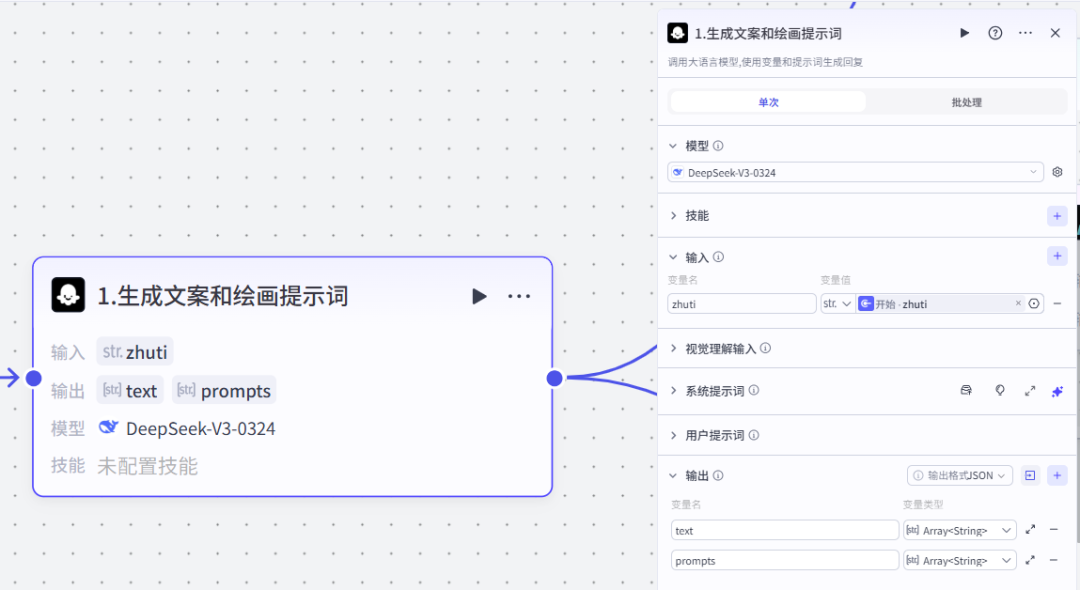Expand the 技能 section

point(673,215)
